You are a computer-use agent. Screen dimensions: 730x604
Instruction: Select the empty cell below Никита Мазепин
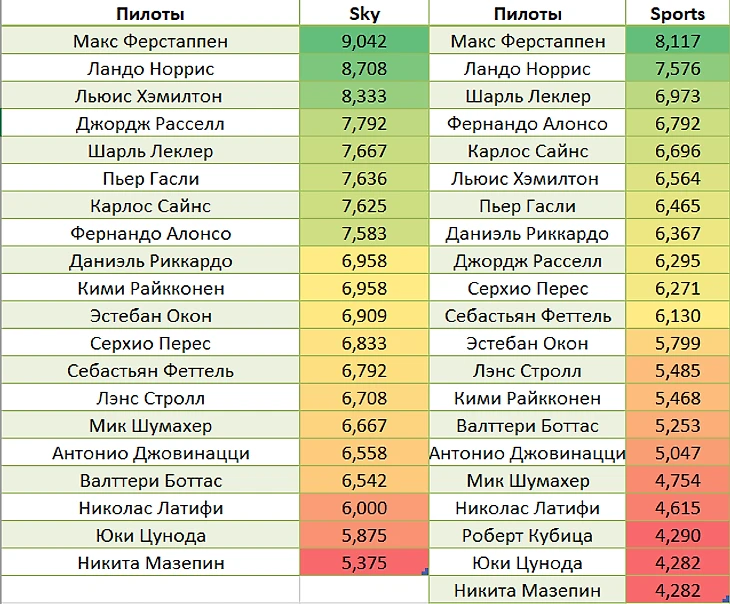(x=150, y=590)
